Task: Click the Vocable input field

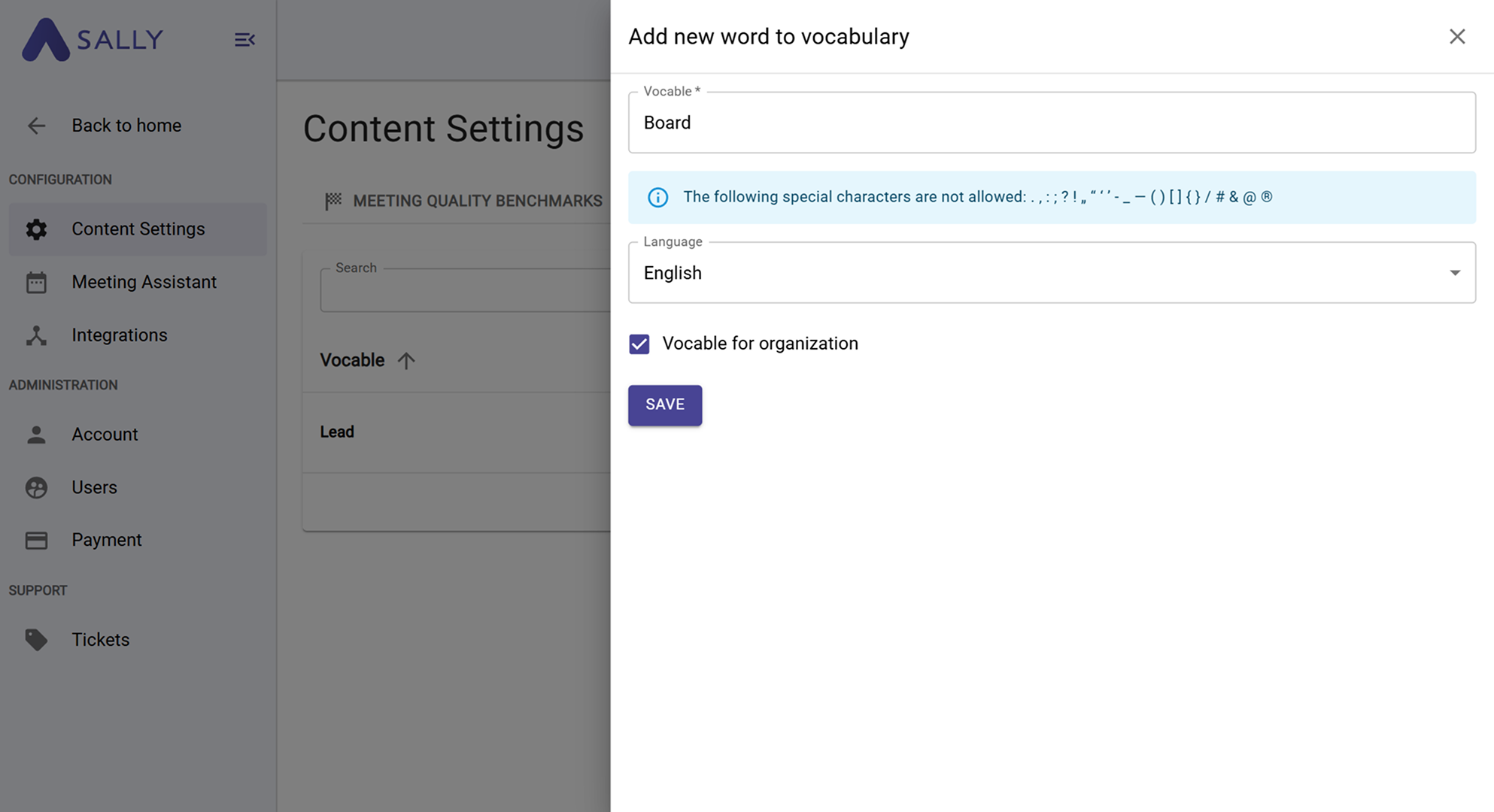Action: tap(1052, 123)
